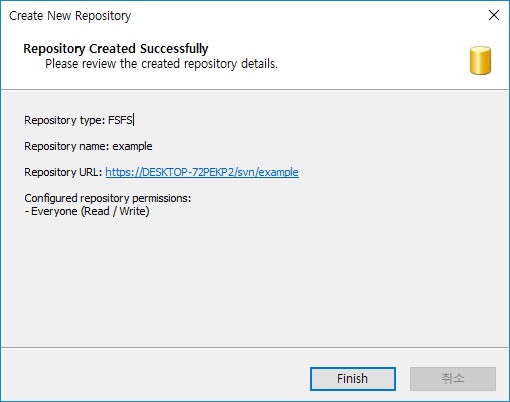Click the '- Everyone (Read / Write)' line

(x=87, y=211)
